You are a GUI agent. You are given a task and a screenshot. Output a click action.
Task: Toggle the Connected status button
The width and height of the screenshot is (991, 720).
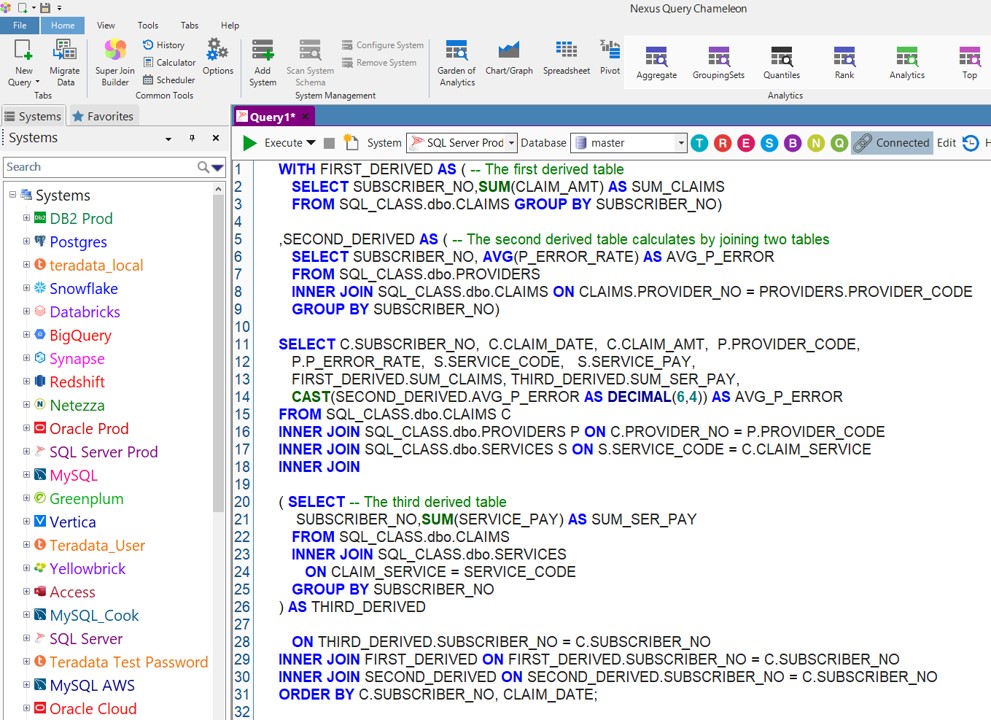[x=892, y=143]
